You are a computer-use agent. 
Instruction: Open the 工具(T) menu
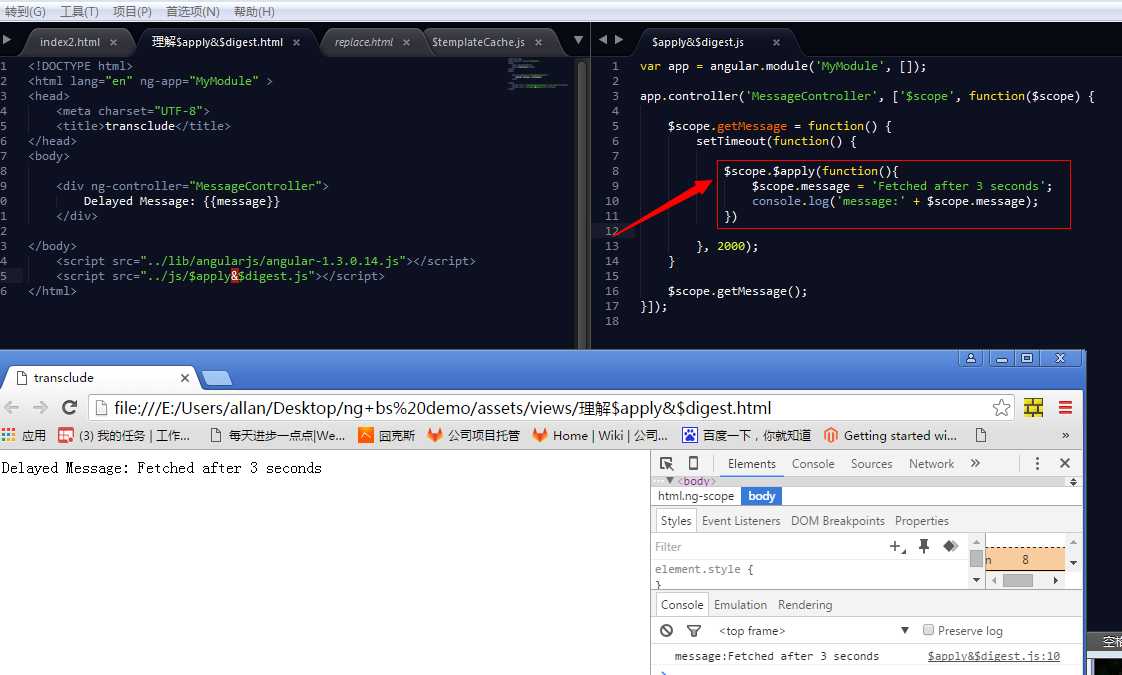(x=79, y=11)
